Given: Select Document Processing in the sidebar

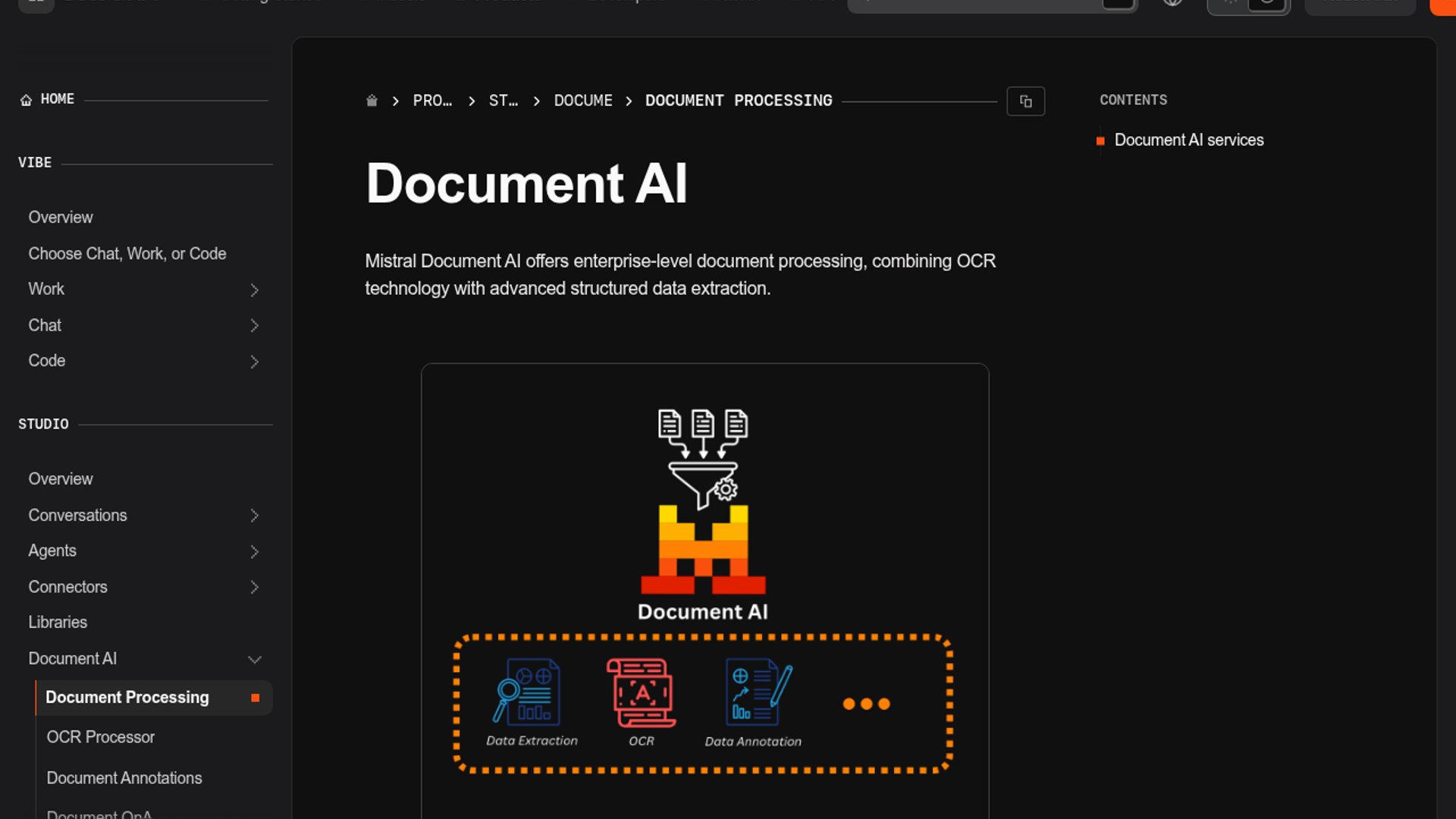Looking at the screenshot, I should pos(154,698).
